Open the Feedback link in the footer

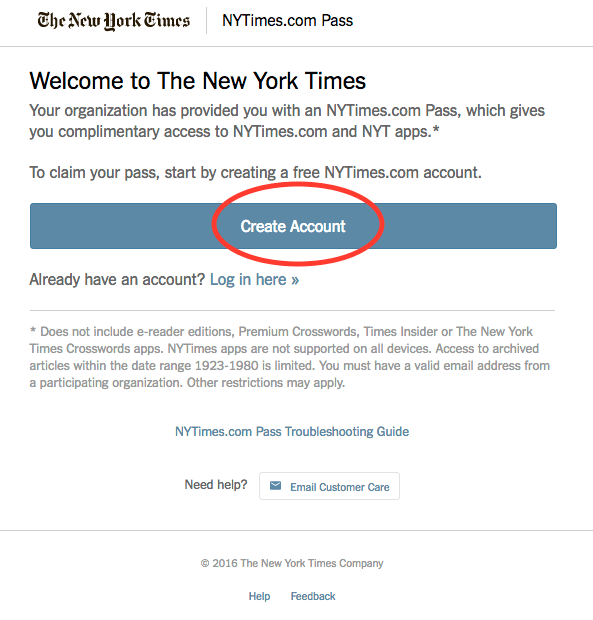point(313,596)
